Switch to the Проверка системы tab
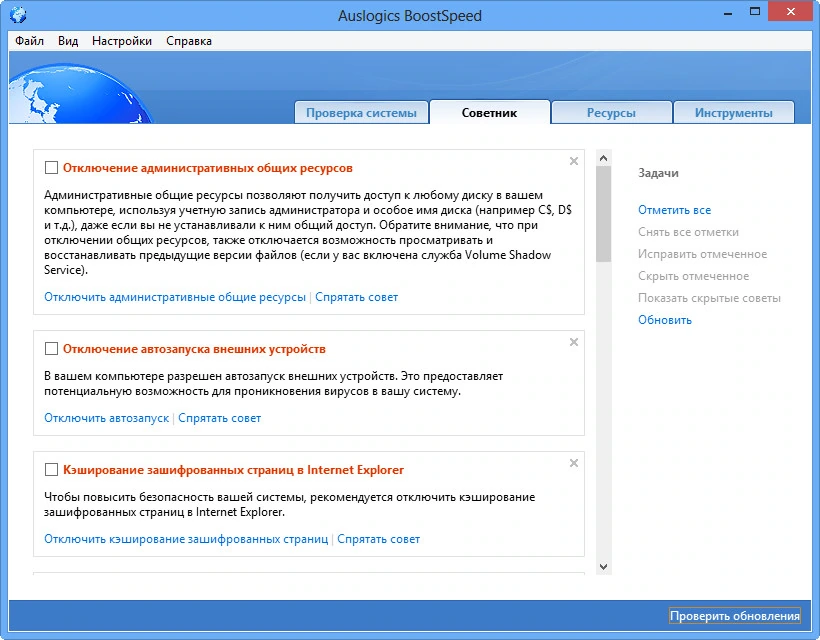Image resolution: width=820 pixels, height=640 pixels. [361, 112]
